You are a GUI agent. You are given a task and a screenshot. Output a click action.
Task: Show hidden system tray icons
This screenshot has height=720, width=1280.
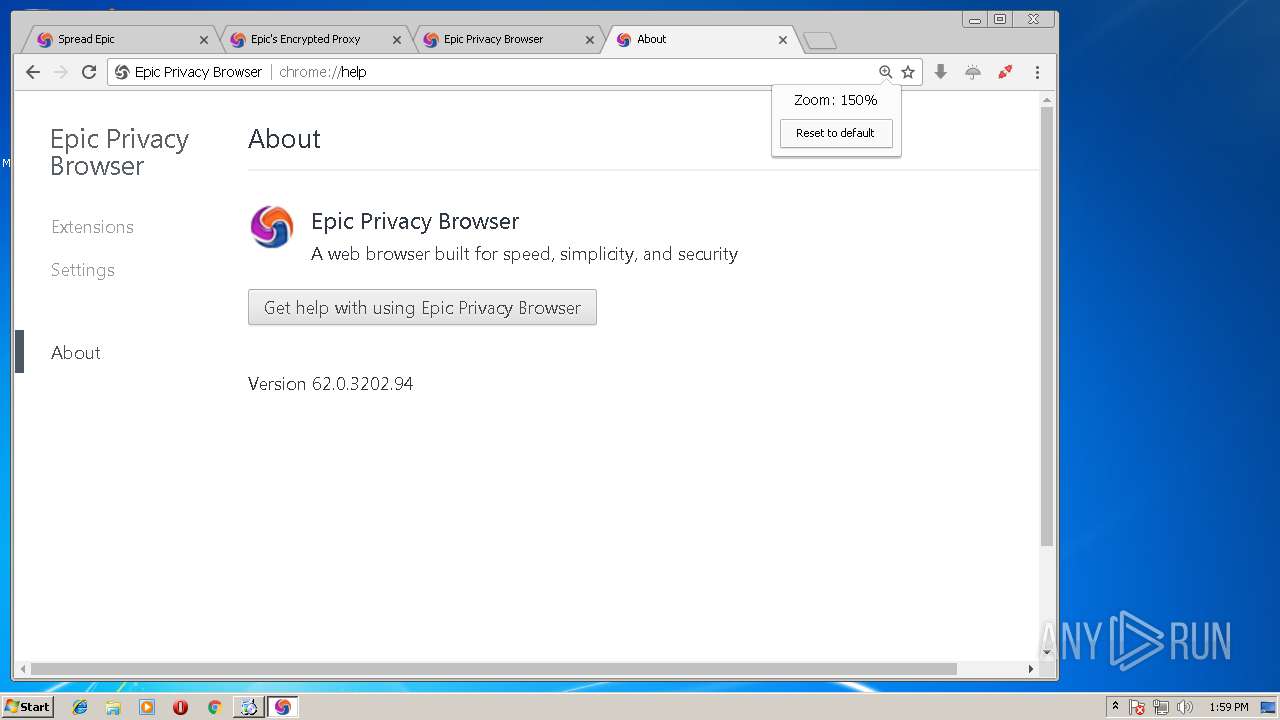coord(1115,707)
